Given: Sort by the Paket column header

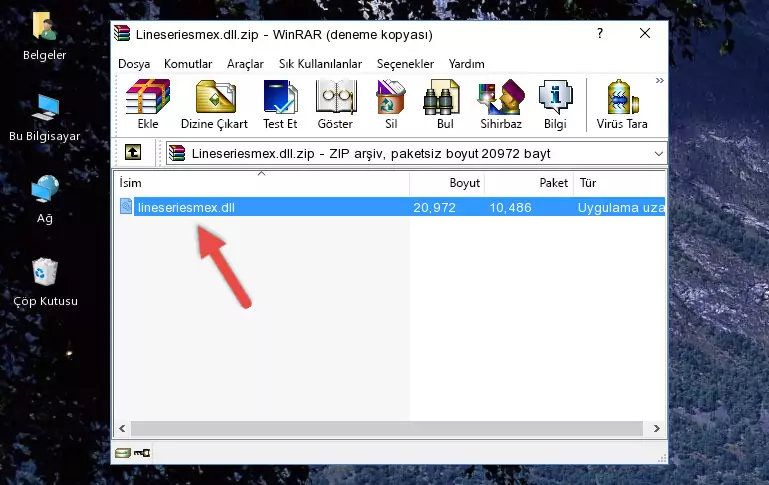Looking at the screenshot, I should [x=529, y=183].
